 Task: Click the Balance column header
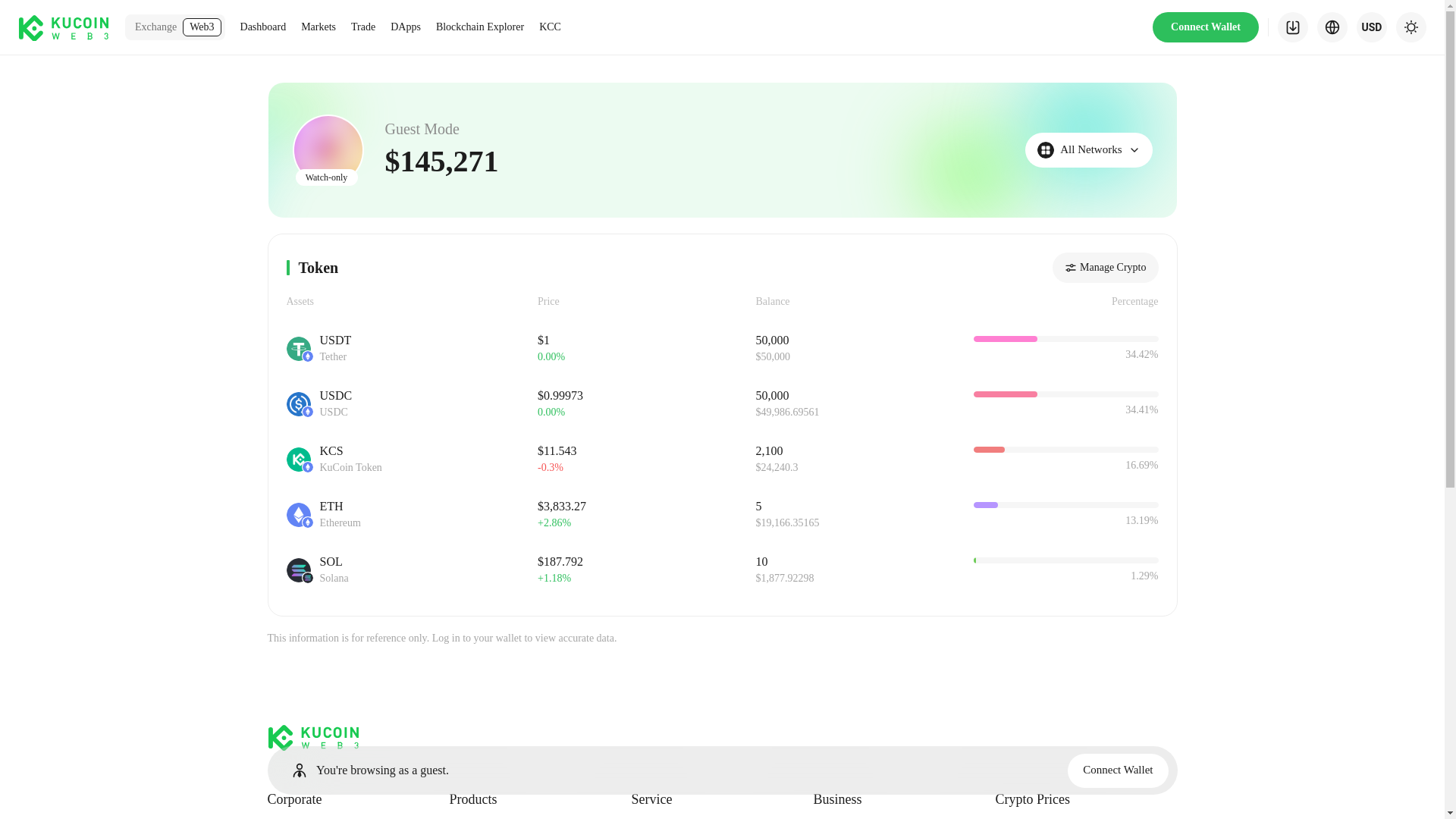pos(773,302)
